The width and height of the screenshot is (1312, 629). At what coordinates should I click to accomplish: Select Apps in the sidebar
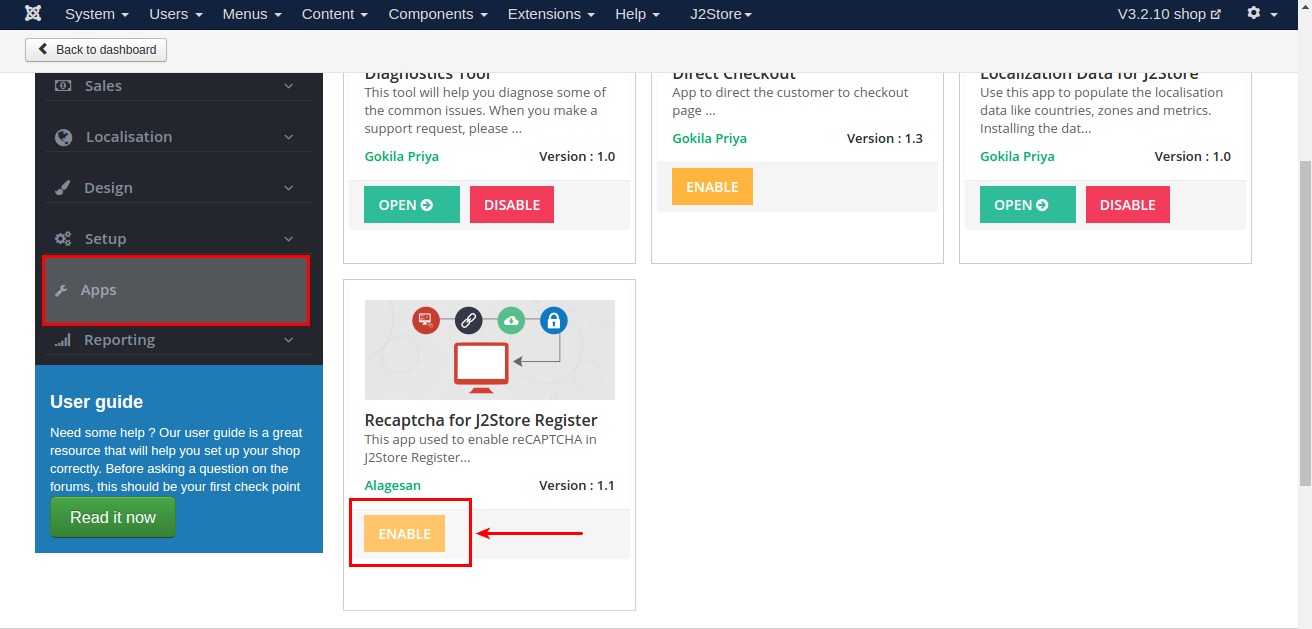point(176,290)
